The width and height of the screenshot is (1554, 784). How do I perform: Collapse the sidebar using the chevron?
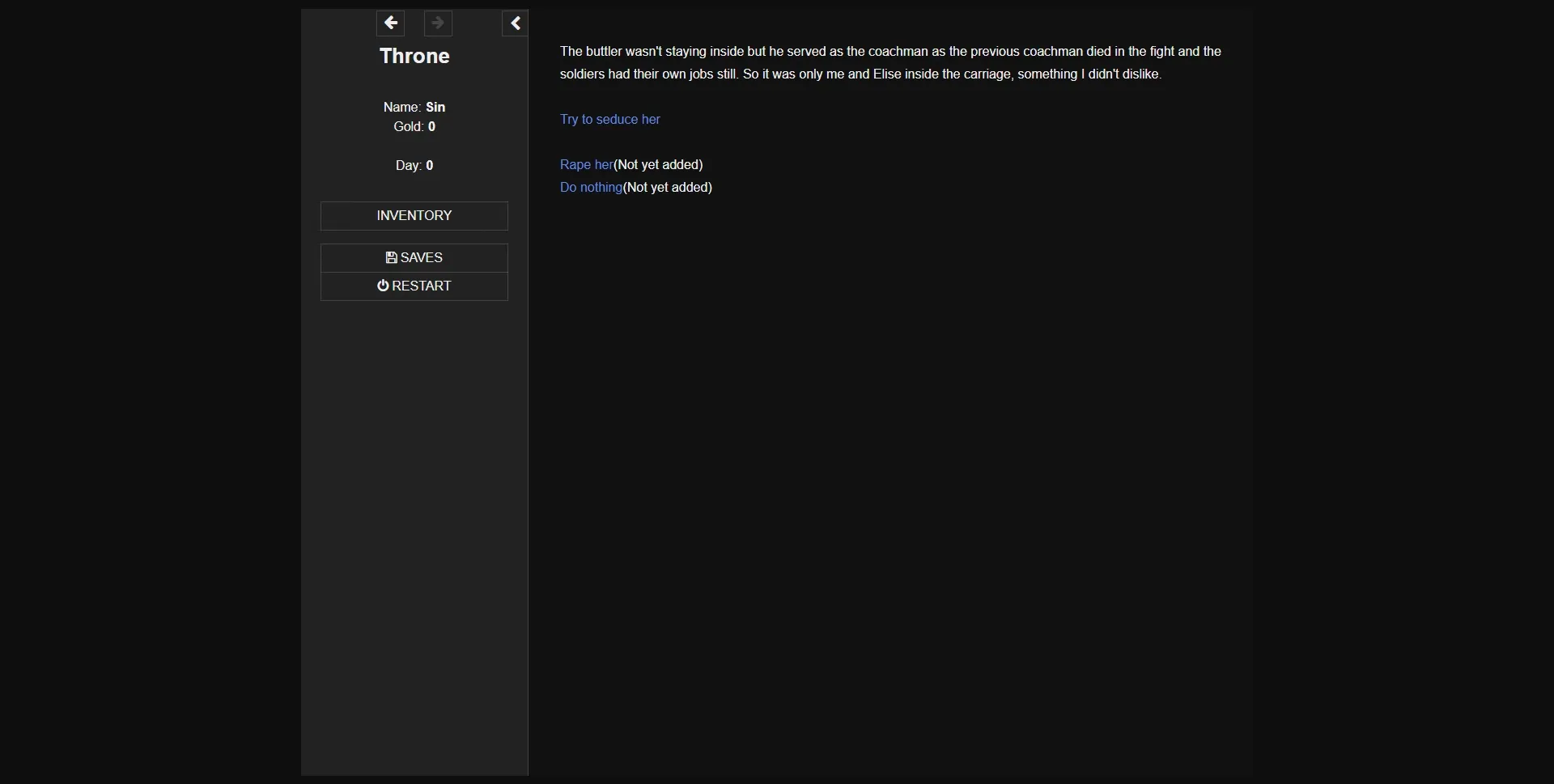click(x=516, y=23)
